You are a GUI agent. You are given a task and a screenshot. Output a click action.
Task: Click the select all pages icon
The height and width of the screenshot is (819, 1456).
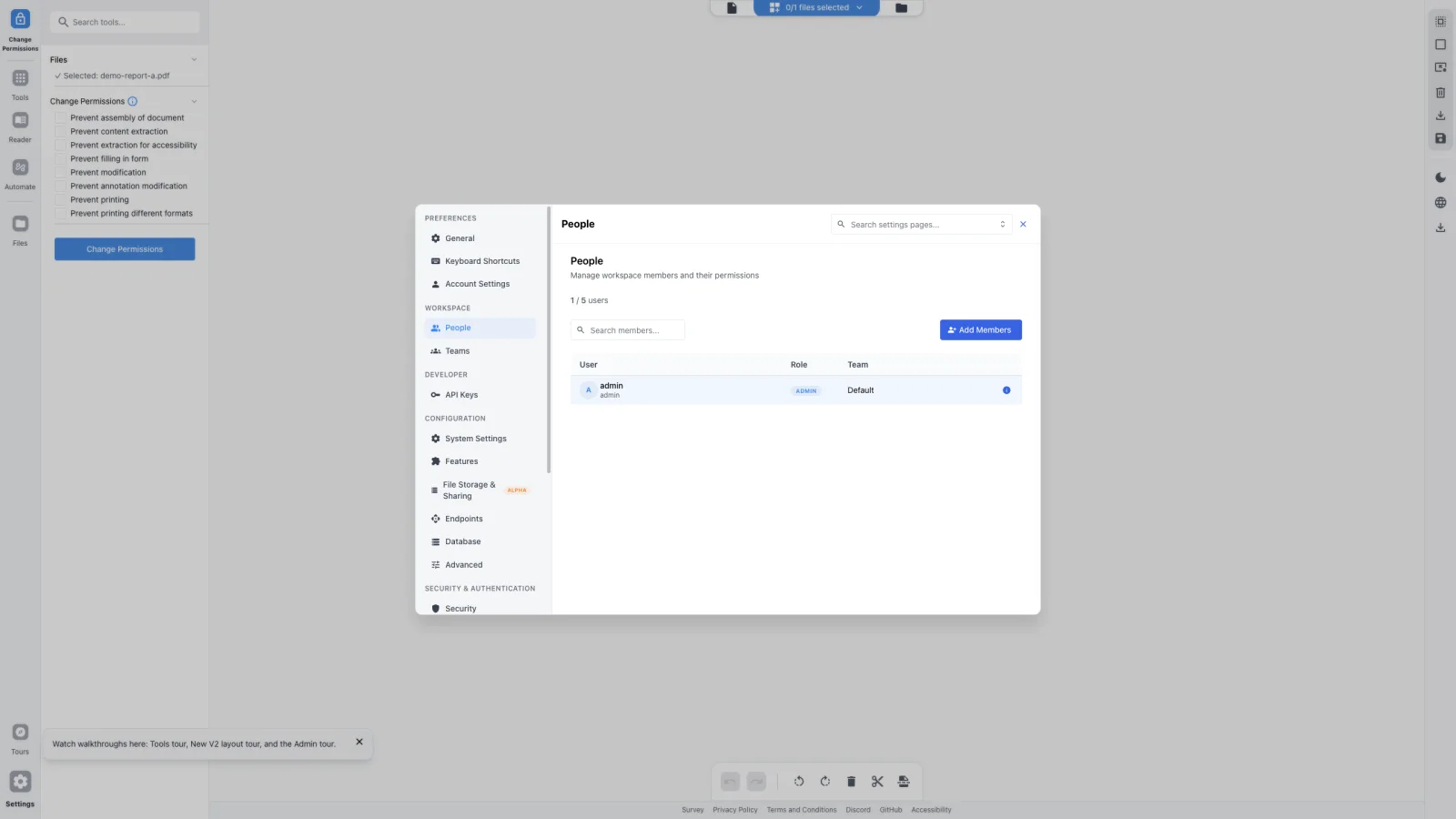1441,21
